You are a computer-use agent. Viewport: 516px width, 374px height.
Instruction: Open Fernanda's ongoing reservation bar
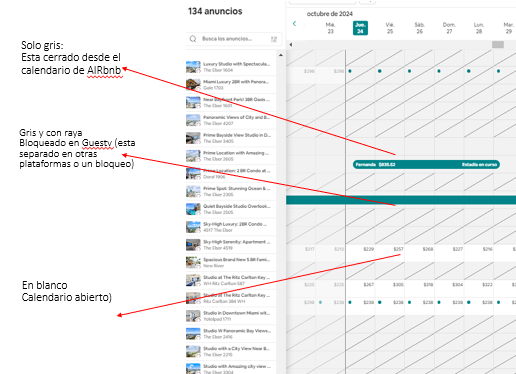coord(426,164)
